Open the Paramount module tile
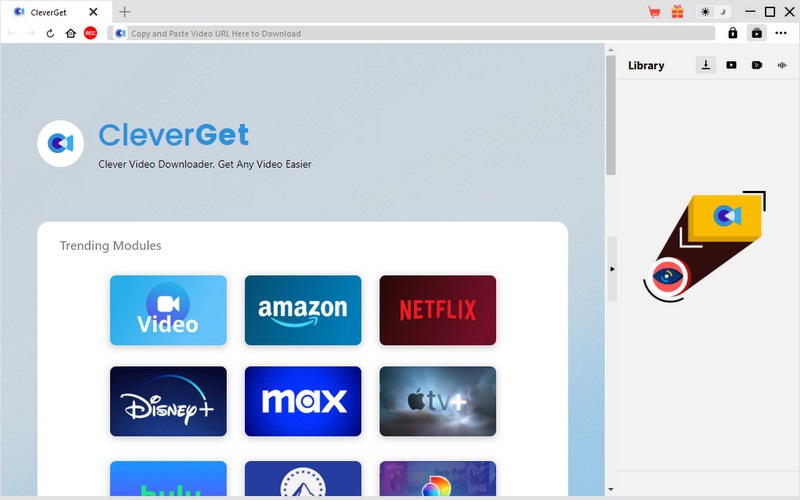Image resolution: width=800 pixels, height=500 pixels. (303, 479)
